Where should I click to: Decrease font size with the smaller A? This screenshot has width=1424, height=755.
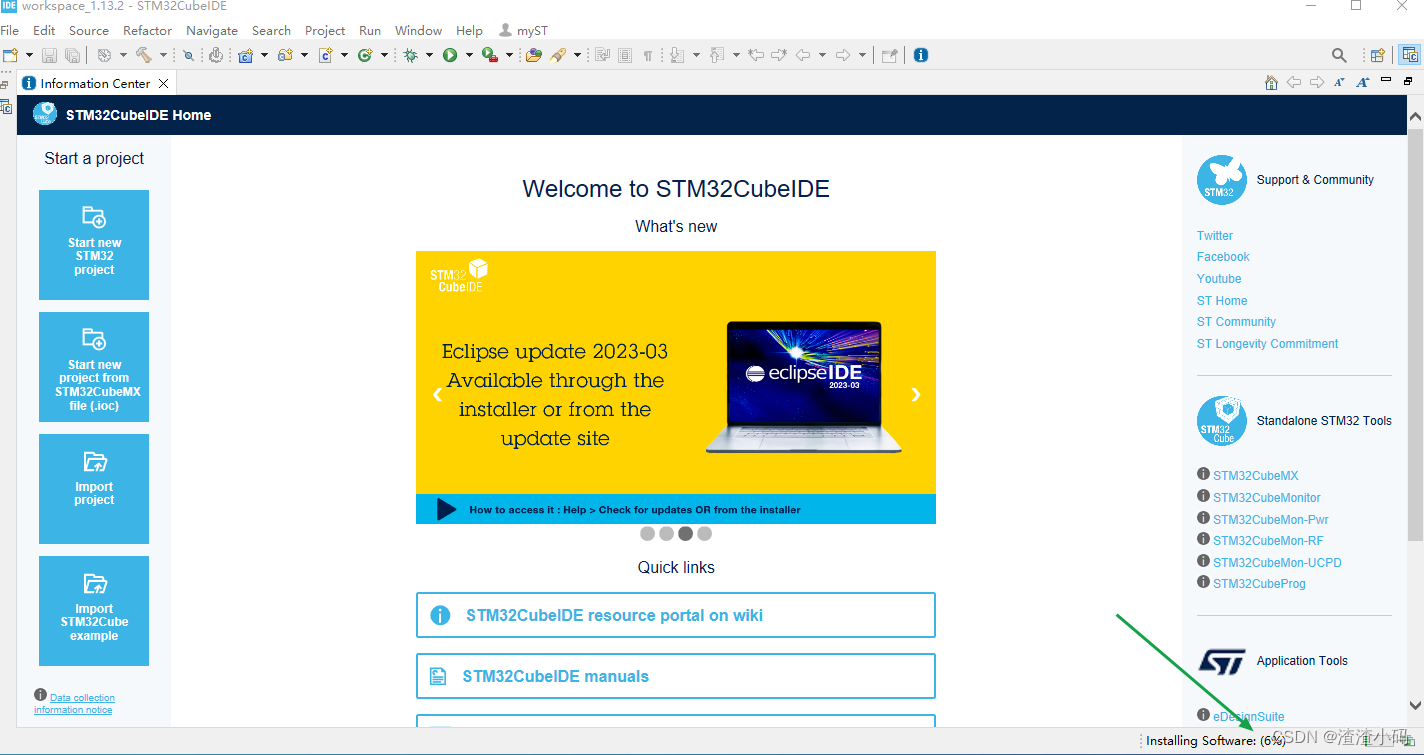coord(1339,83)
